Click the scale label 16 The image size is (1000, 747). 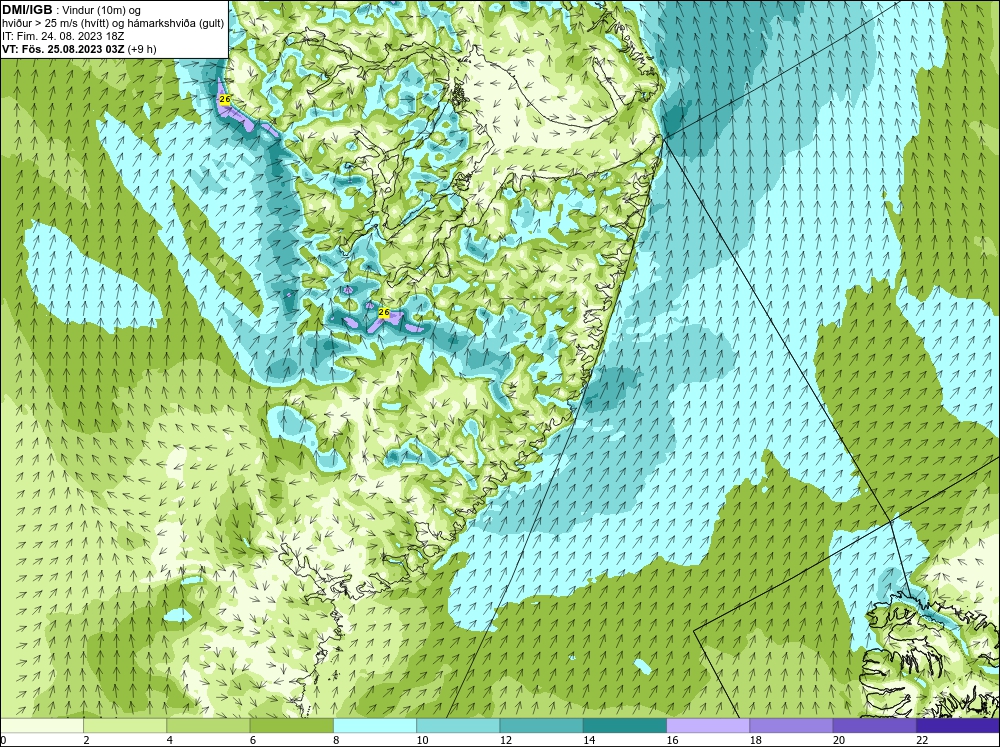672,740
